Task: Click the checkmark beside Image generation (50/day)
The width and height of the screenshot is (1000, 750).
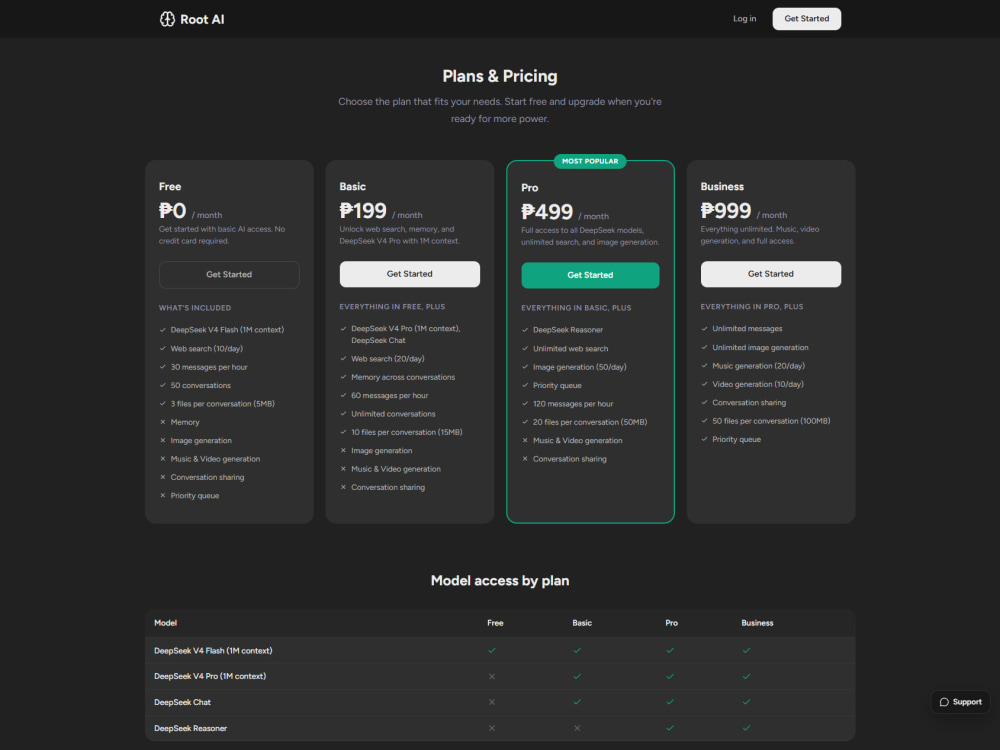Action: point(525,367)
